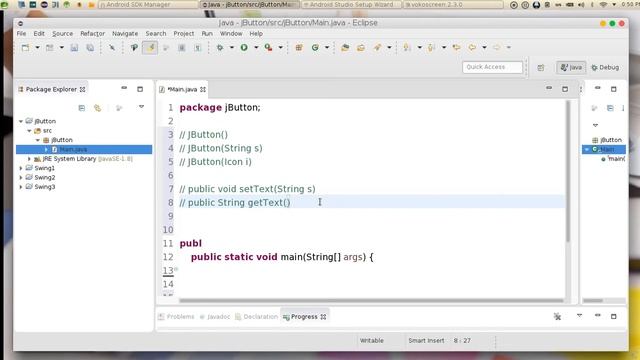Screen dimensions: 640x360
Task: Select the Package Explorer tab
Action: point(51,89)
